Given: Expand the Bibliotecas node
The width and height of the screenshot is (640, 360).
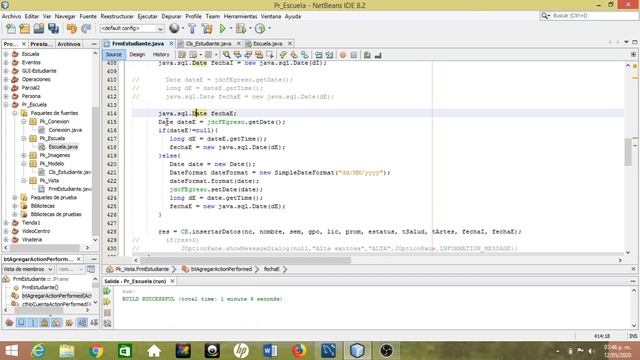Looking at the screenshot, I should click(x=15, y=206).
